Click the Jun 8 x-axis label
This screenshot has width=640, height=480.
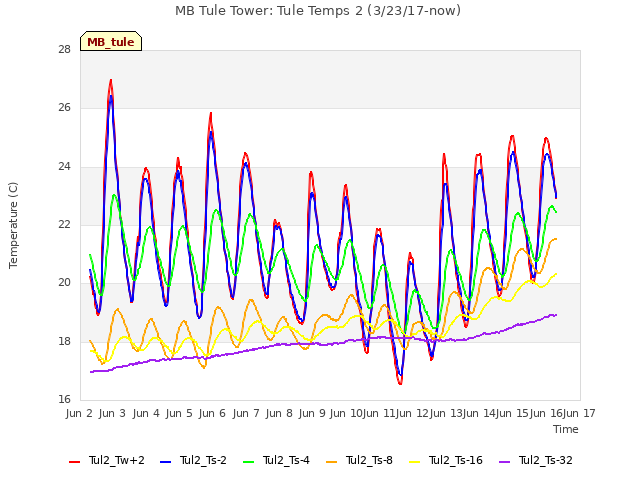coord(279,413)
